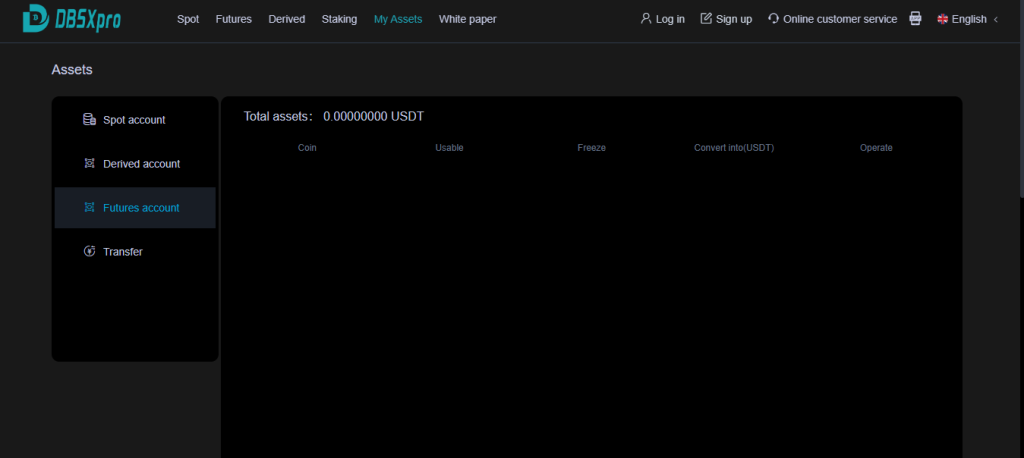
Task: Open the White paper link
Action: click(x=468, y=20)
